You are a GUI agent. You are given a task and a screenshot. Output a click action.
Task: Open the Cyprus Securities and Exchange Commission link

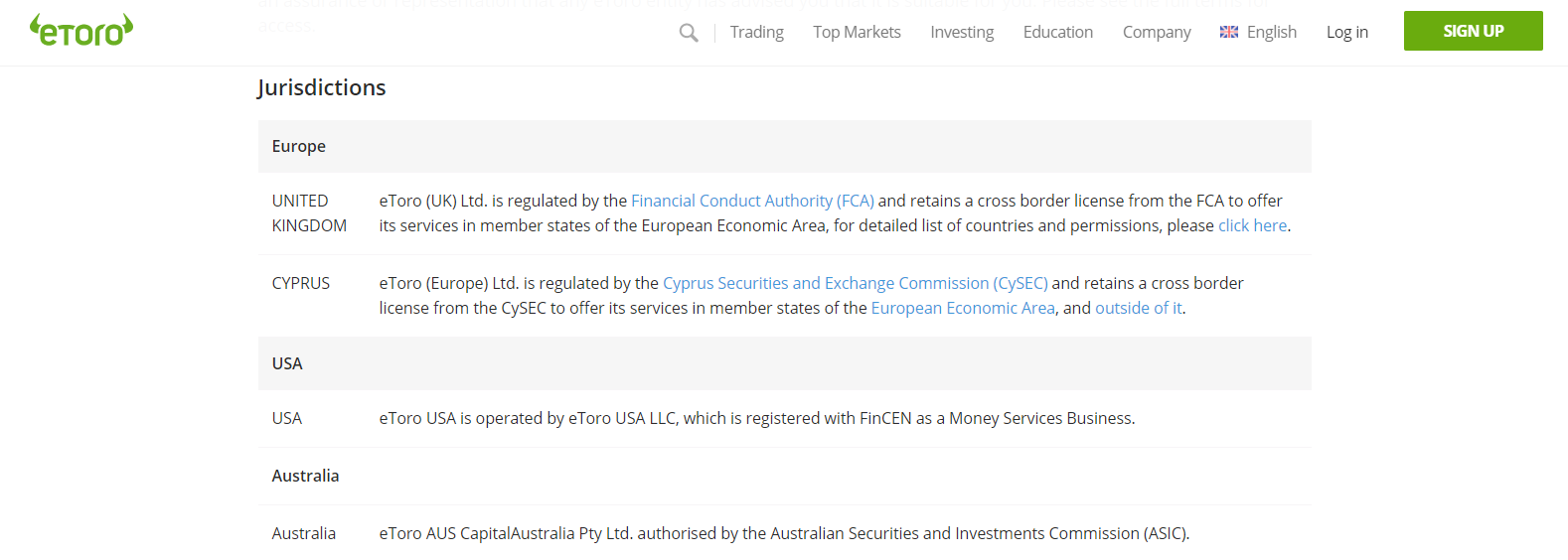click(x=855, y=283)
